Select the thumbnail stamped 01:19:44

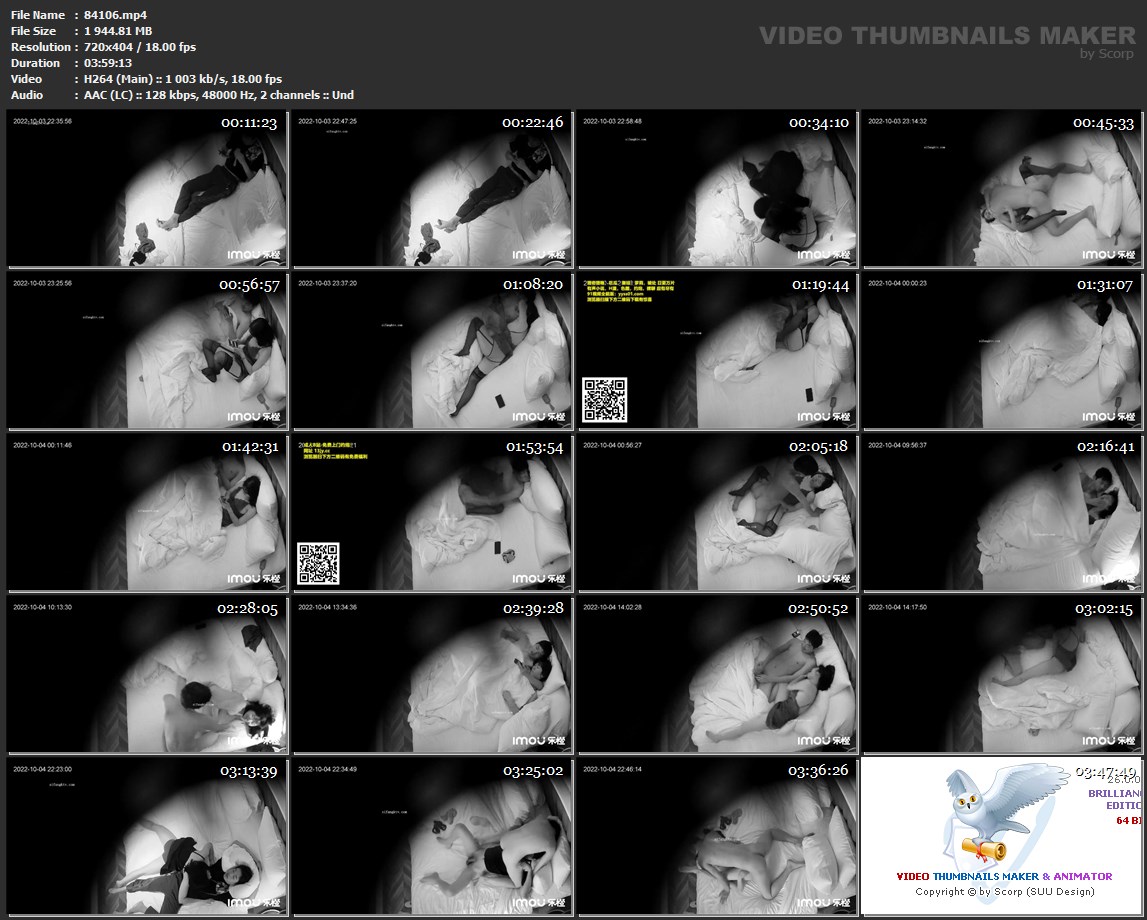point(717,350)
